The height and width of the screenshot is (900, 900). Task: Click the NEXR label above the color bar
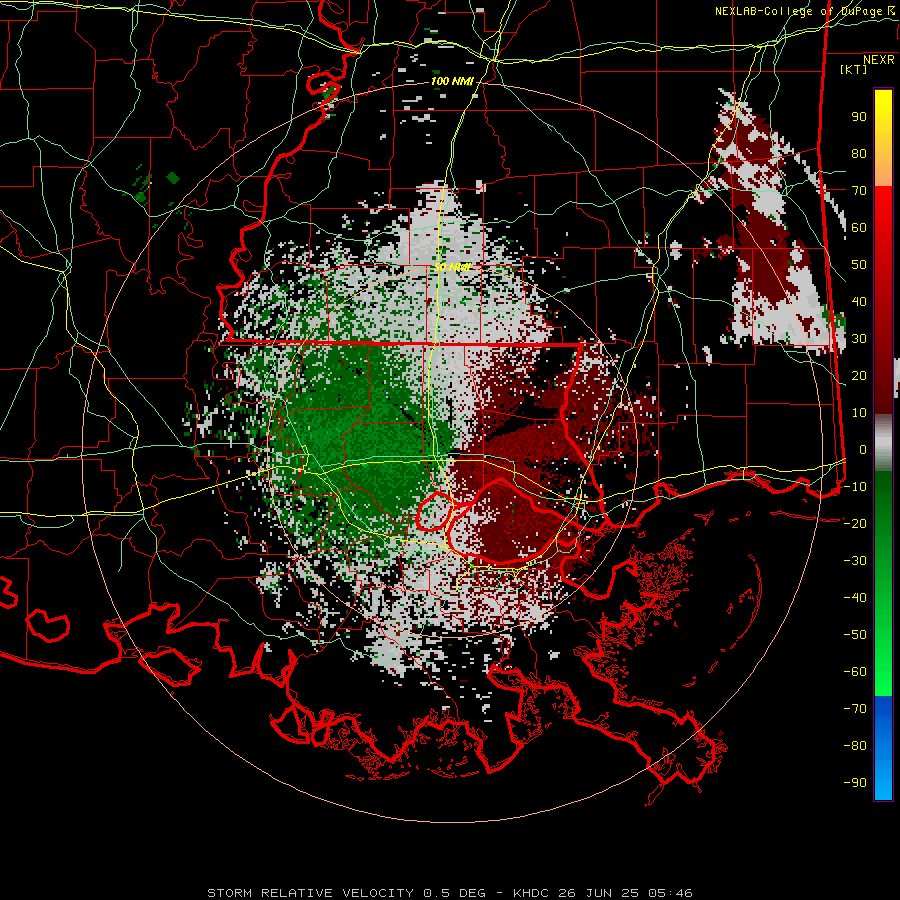(x=879, y=60)
